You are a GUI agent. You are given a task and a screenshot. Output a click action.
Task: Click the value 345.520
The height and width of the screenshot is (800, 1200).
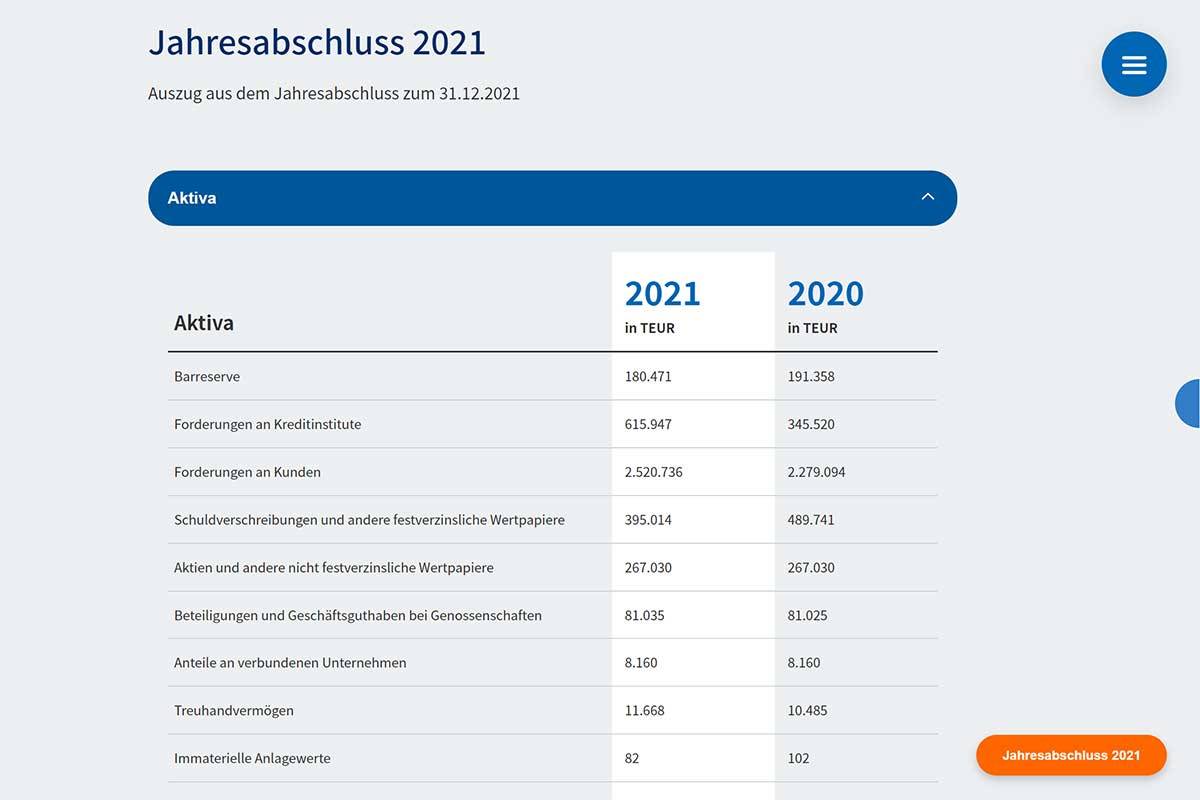pyautogui.click(x=811, y=424)
